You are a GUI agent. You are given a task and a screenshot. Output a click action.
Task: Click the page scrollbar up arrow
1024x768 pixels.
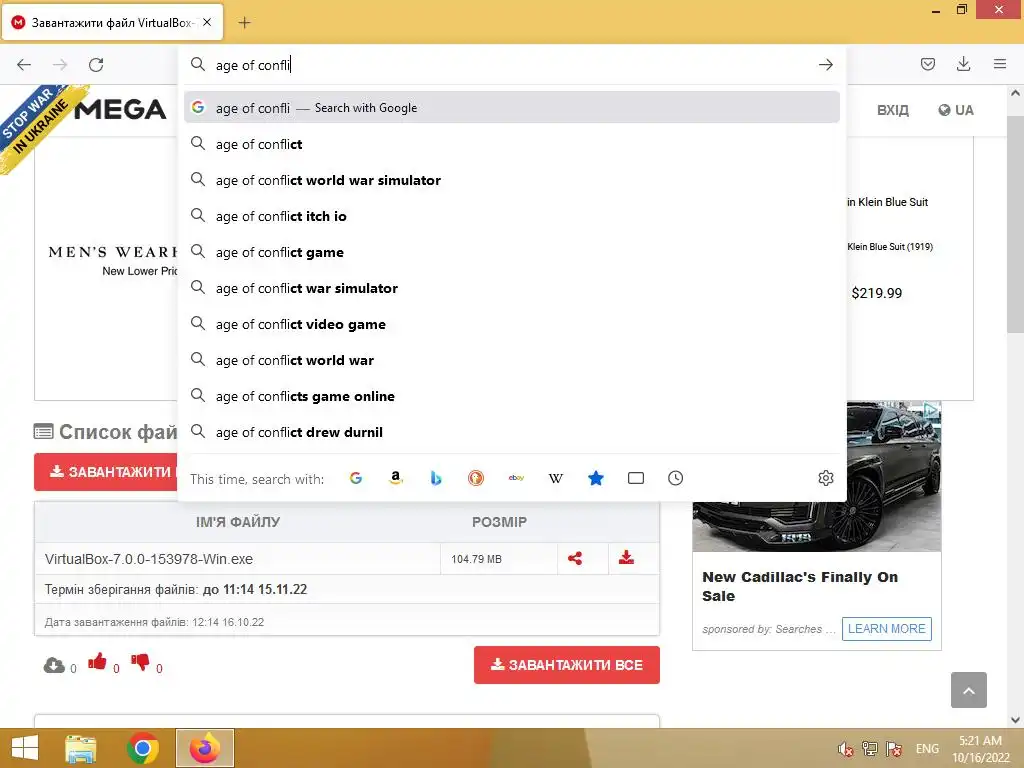point(1015,93)
